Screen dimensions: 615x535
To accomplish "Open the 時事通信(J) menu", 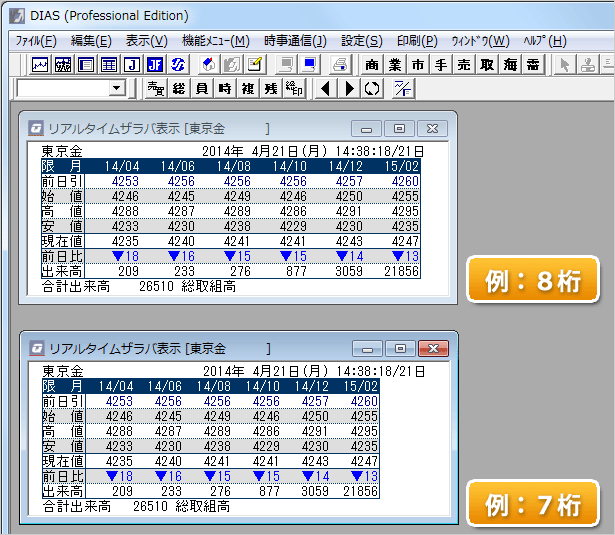I will tap(295, 41).
